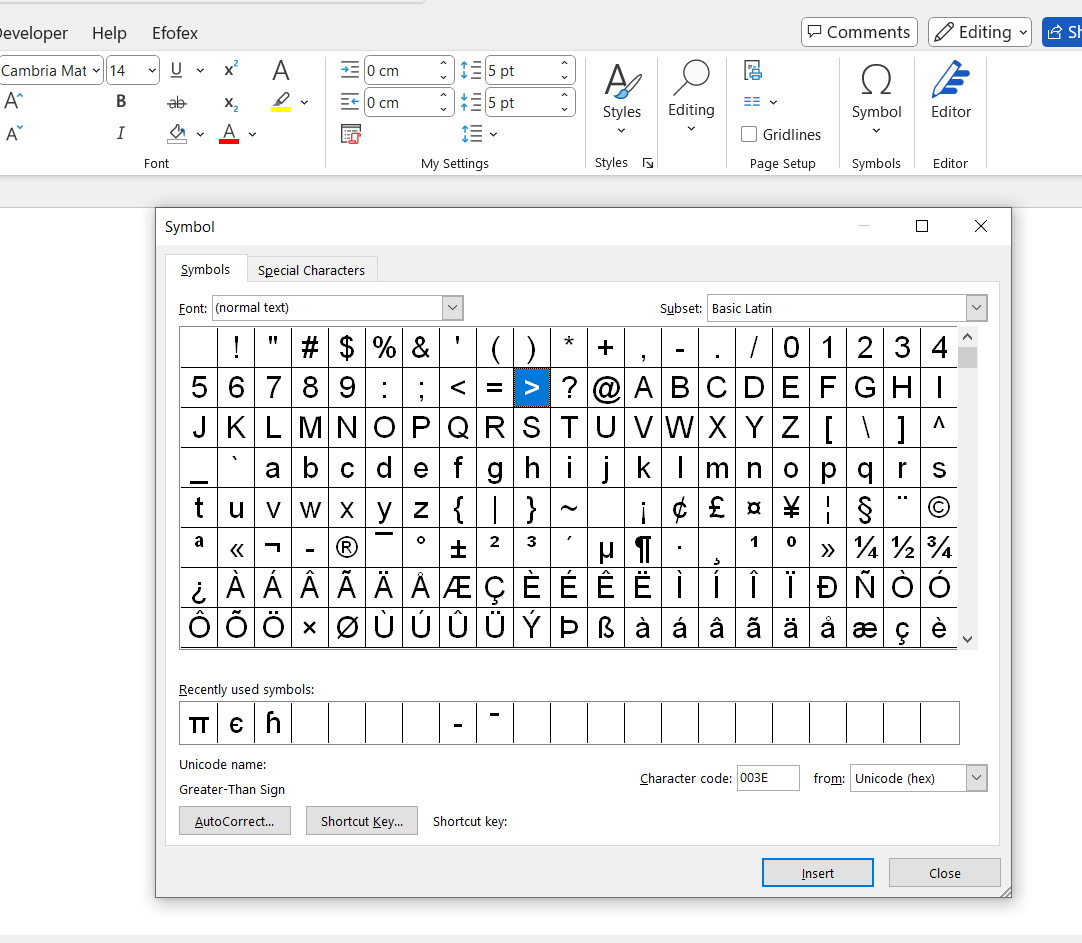Toggle italic formatting

click(121, 133)
